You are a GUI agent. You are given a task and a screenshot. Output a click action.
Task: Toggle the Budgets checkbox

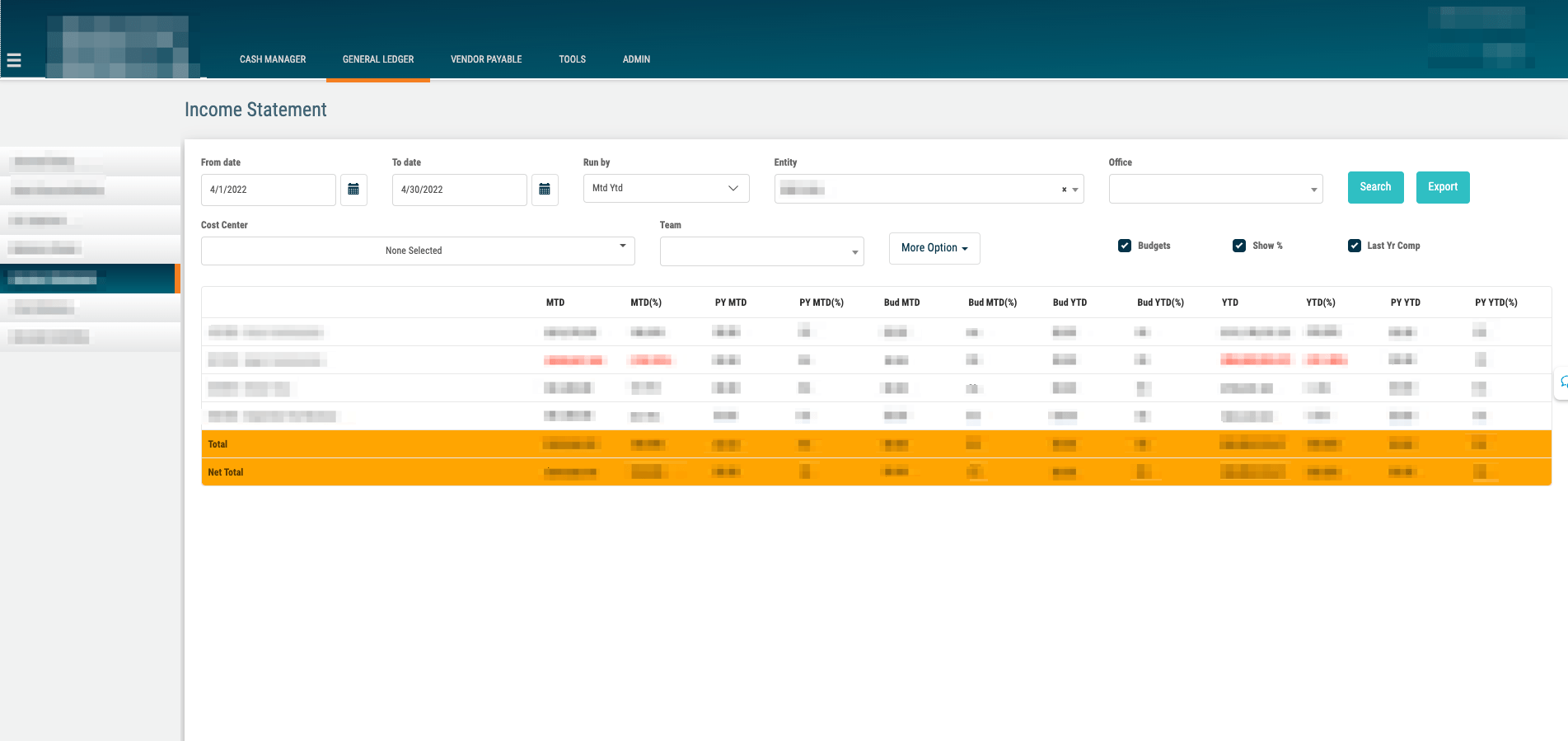coord(1125,246)
